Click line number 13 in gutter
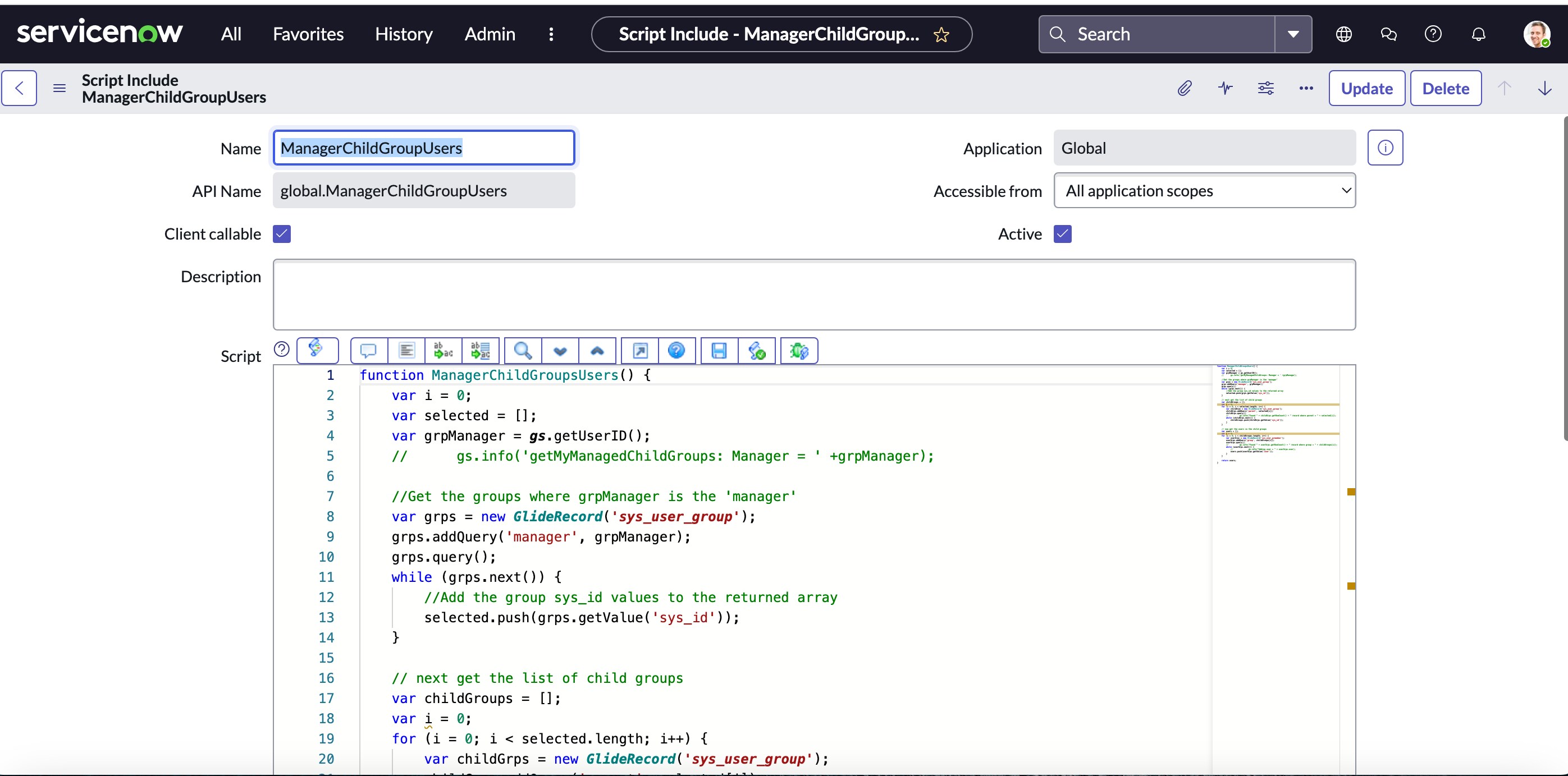Screen dimensions: 1568x776 [326, 617]
